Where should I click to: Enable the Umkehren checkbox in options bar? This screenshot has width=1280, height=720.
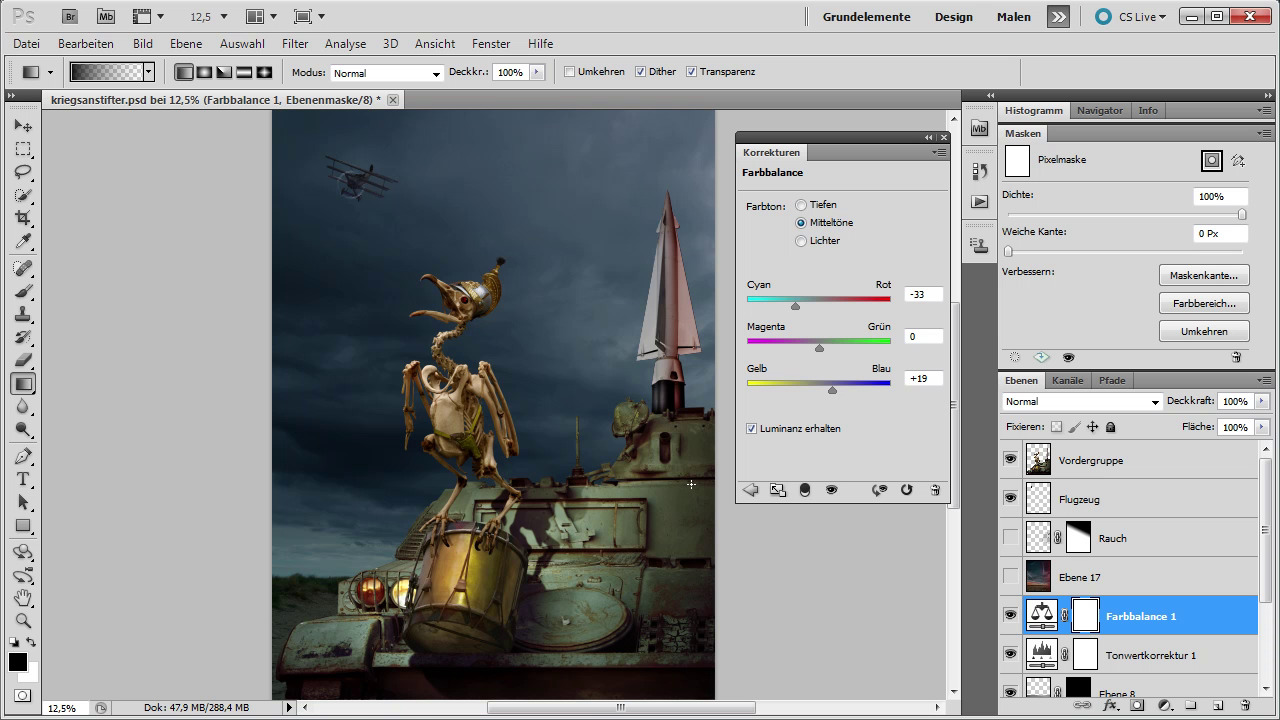click(x=570, y=72)
